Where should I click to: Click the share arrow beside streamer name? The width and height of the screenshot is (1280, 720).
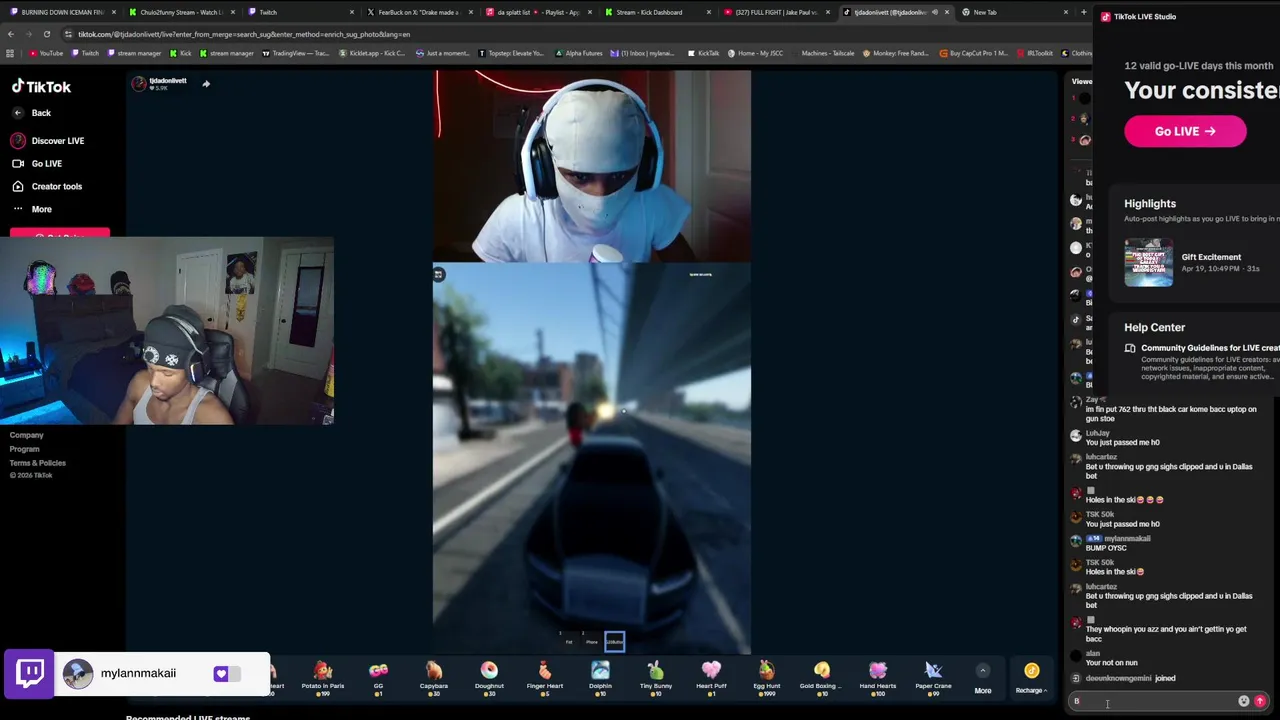tap(206, 84)
